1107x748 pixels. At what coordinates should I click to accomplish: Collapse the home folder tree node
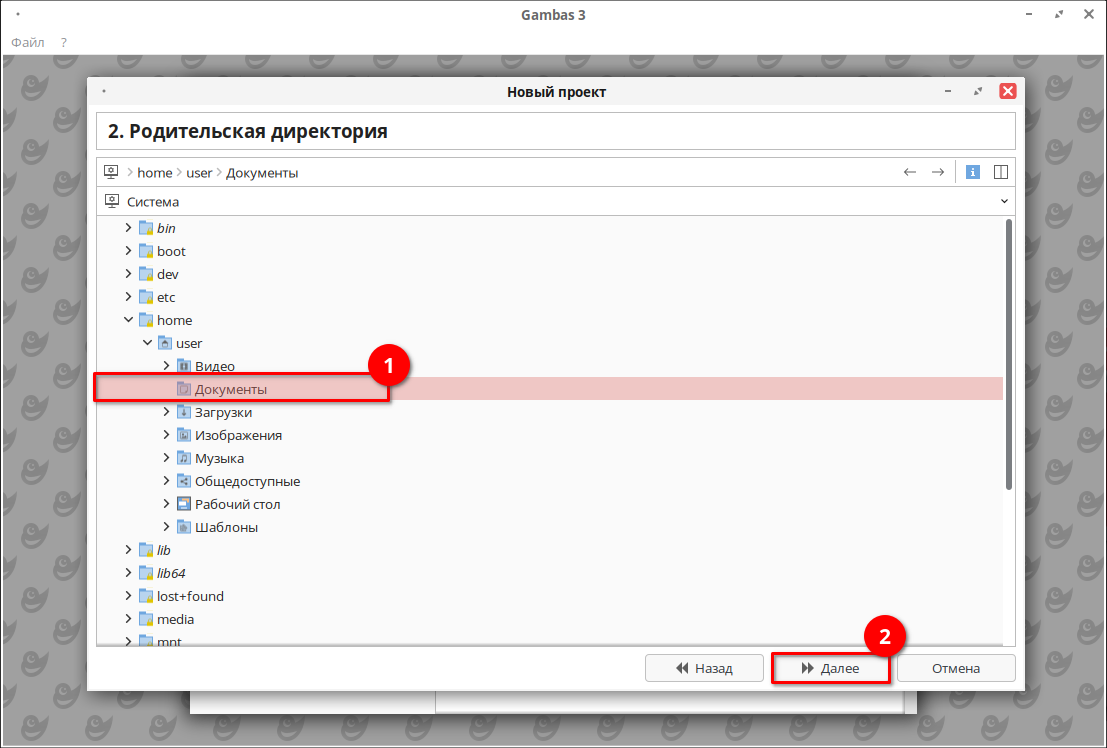(x=128, y=320)
